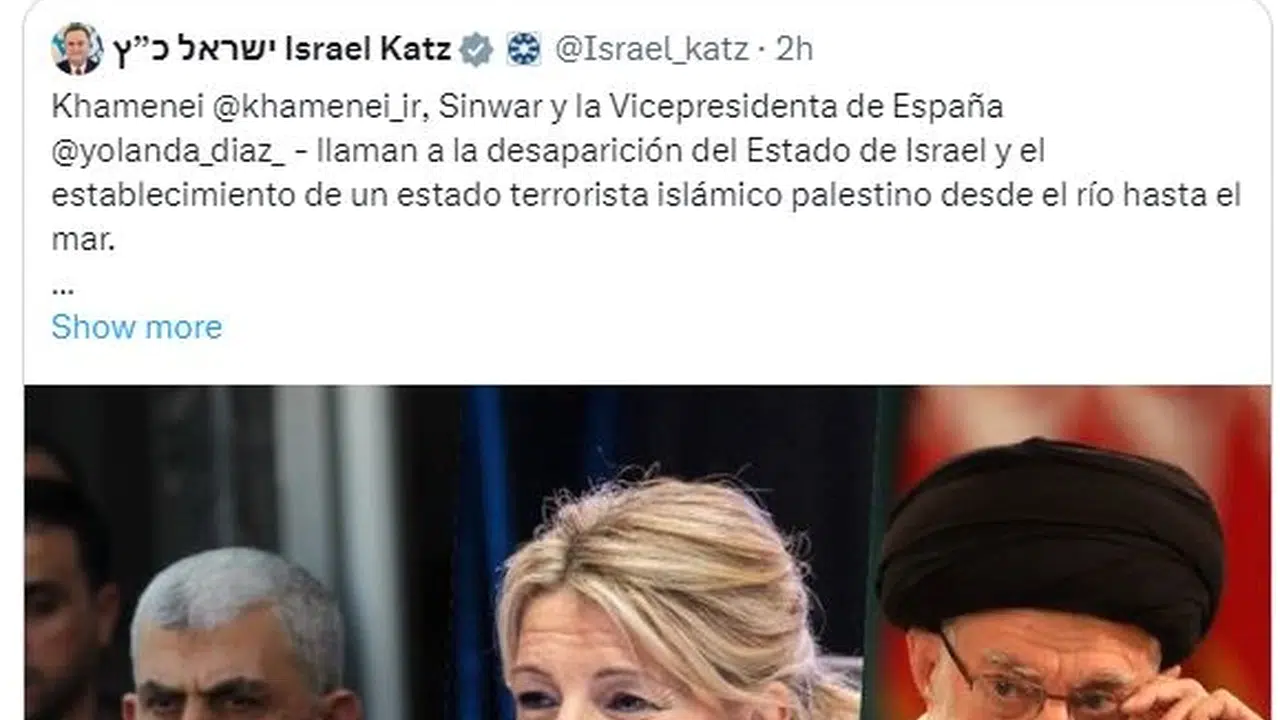Expand the tweet with Show more
Image resolution: width=1280 pixels, height=720 pixels.
point(137,327)
